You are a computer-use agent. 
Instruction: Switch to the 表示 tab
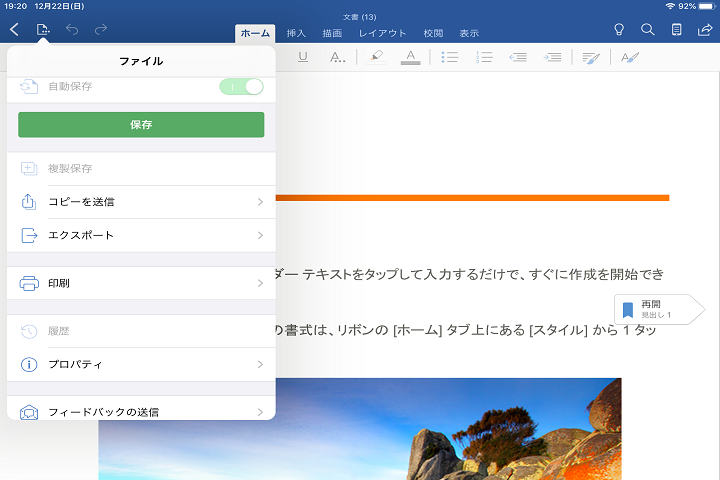[x=469, y=33]
